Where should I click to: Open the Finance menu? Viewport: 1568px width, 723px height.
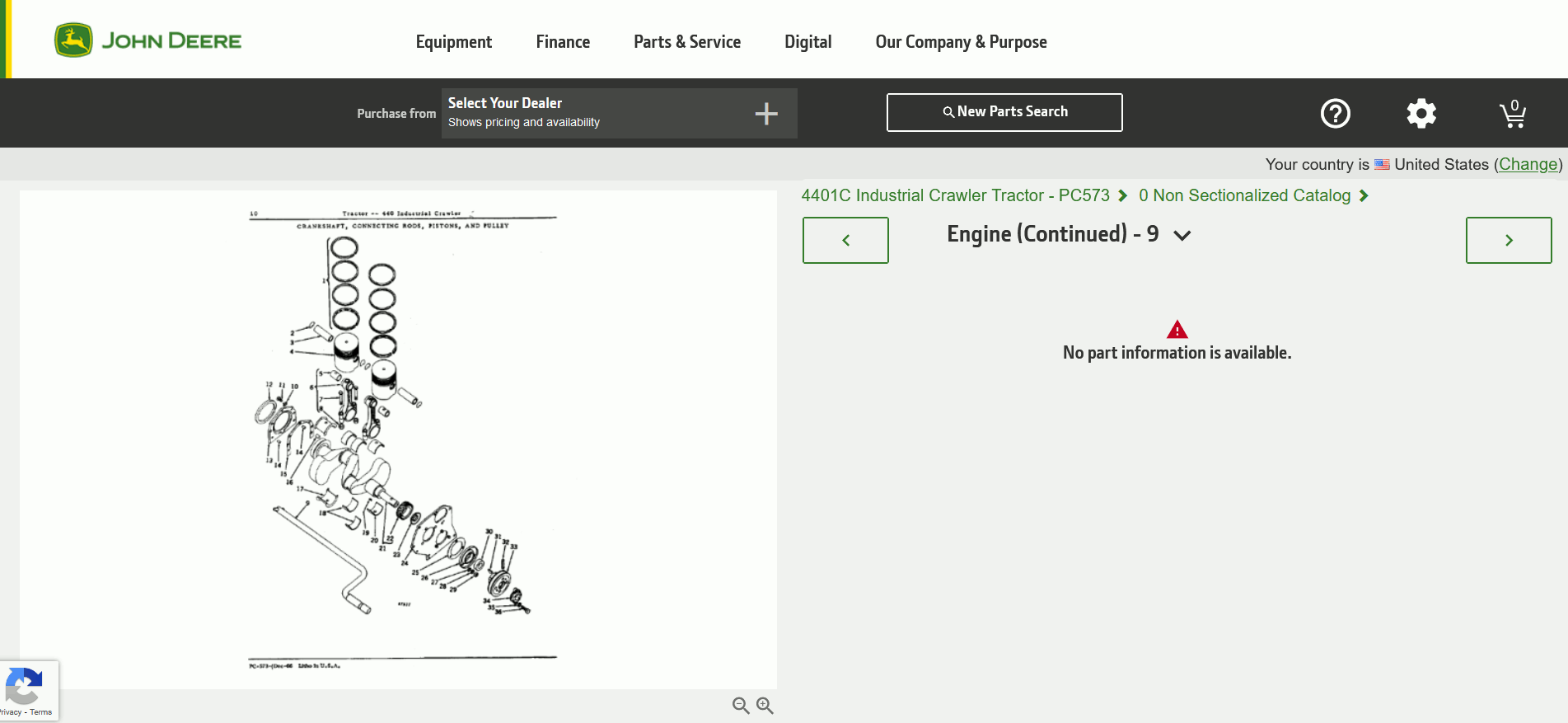coord(563,42)
